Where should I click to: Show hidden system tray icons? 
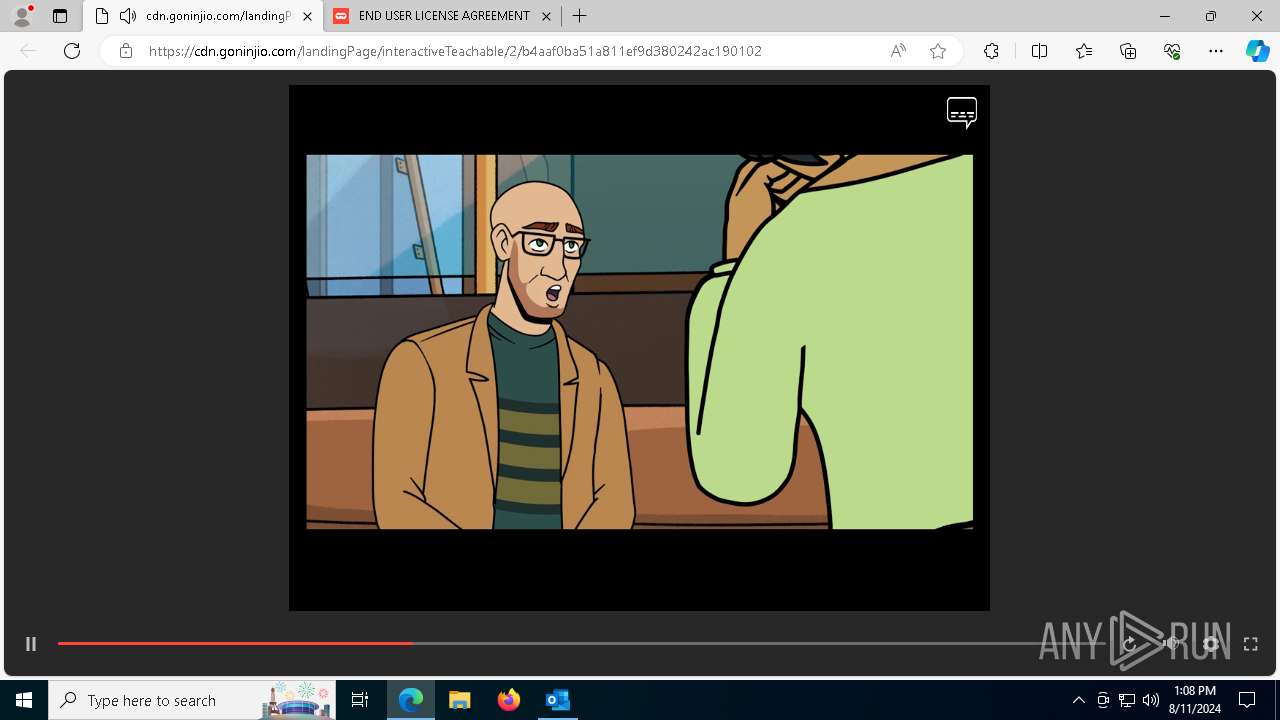(1078, 700)
